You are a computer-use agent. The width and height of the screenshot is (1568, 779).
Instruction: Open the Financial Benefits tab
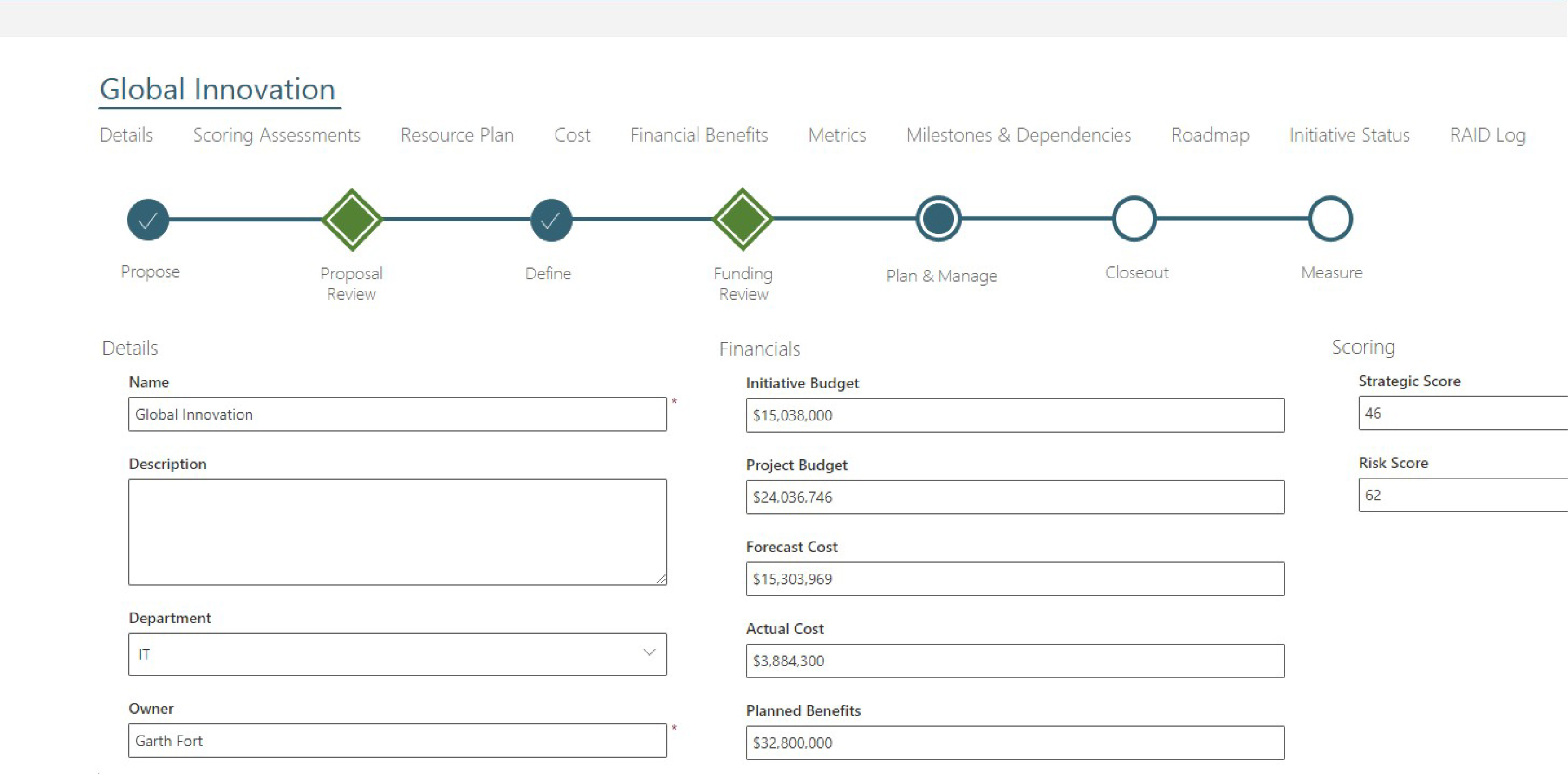tap(699, 135)
